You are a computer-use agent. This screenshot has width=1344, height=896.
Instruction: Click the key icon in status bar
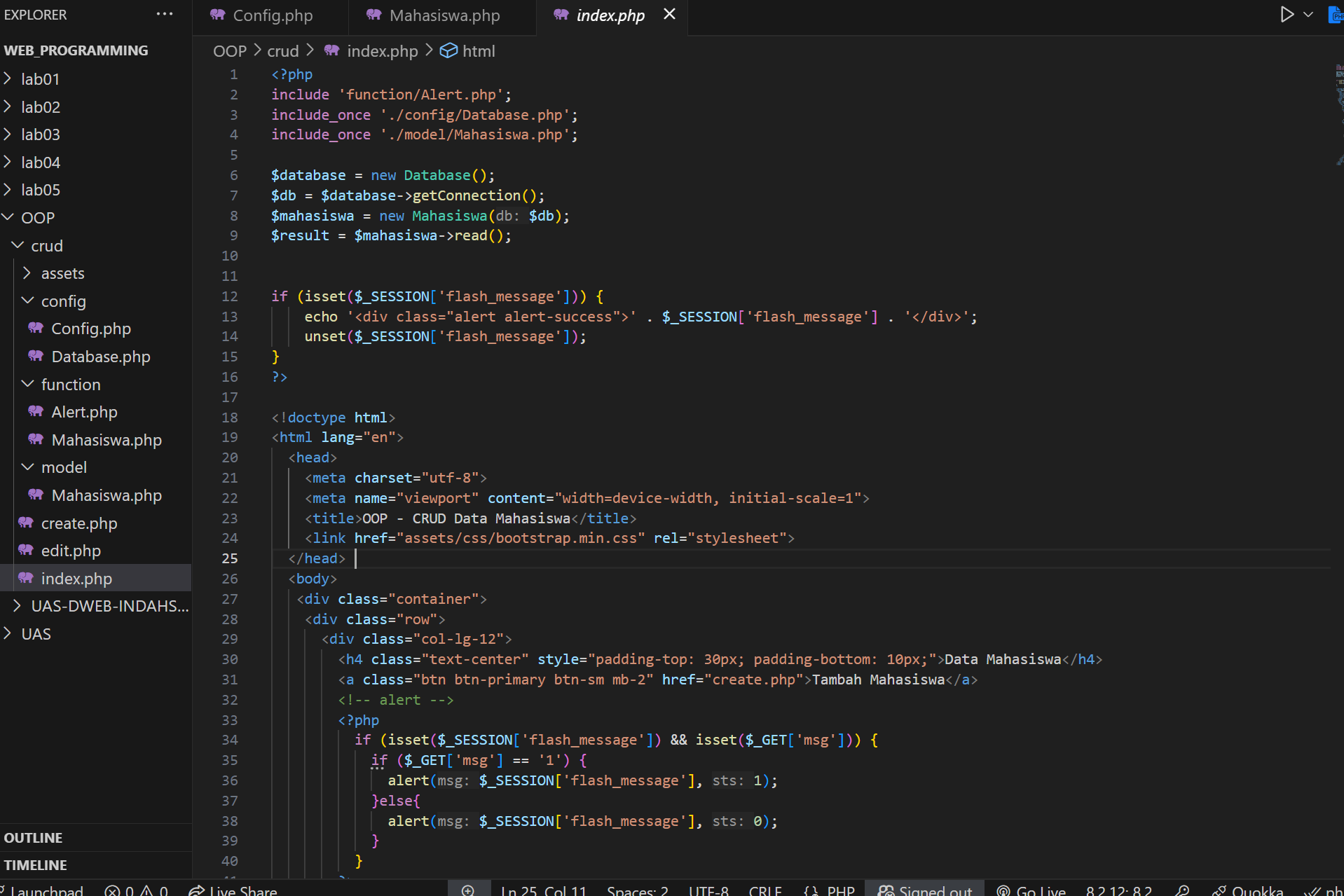pyautogui.click(x=1183, y=890)
